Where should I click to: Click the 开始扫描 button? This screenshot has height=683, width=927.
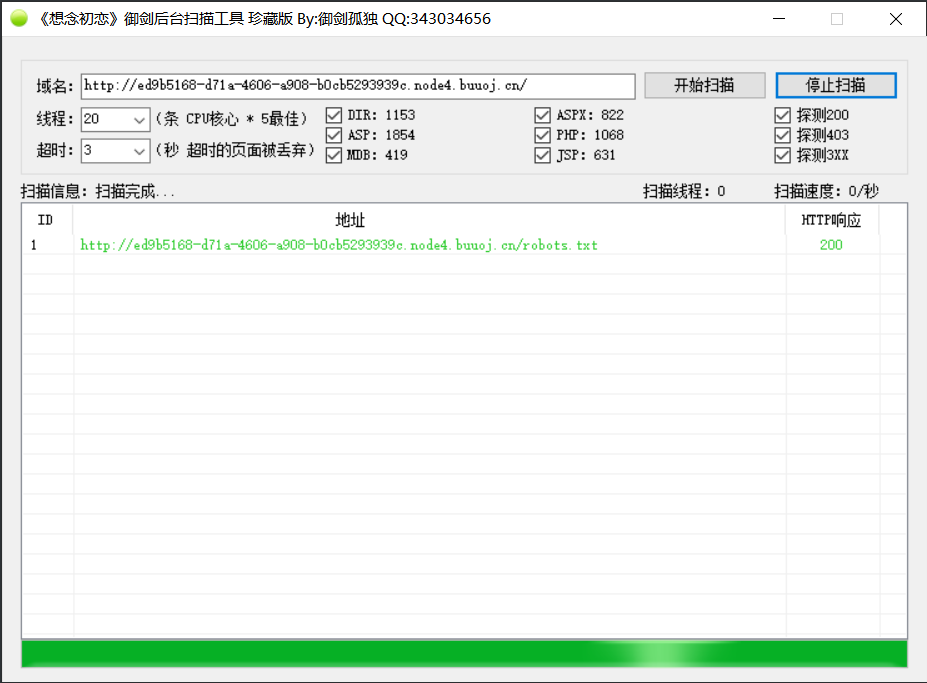click(x=704, y=85)
